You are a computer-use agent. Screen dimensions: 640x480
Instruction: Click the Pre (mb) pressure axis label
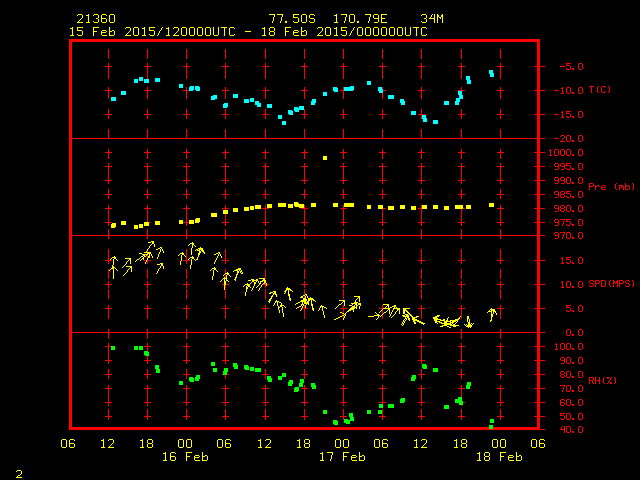click(x=611, y=187)
